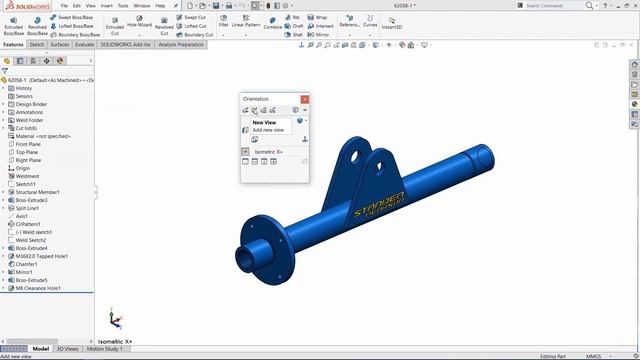Image resolution: width=640 pixels, height=360 pixels.
Task: Open the Motion Study 1 tab
Action: pos(104,349)
